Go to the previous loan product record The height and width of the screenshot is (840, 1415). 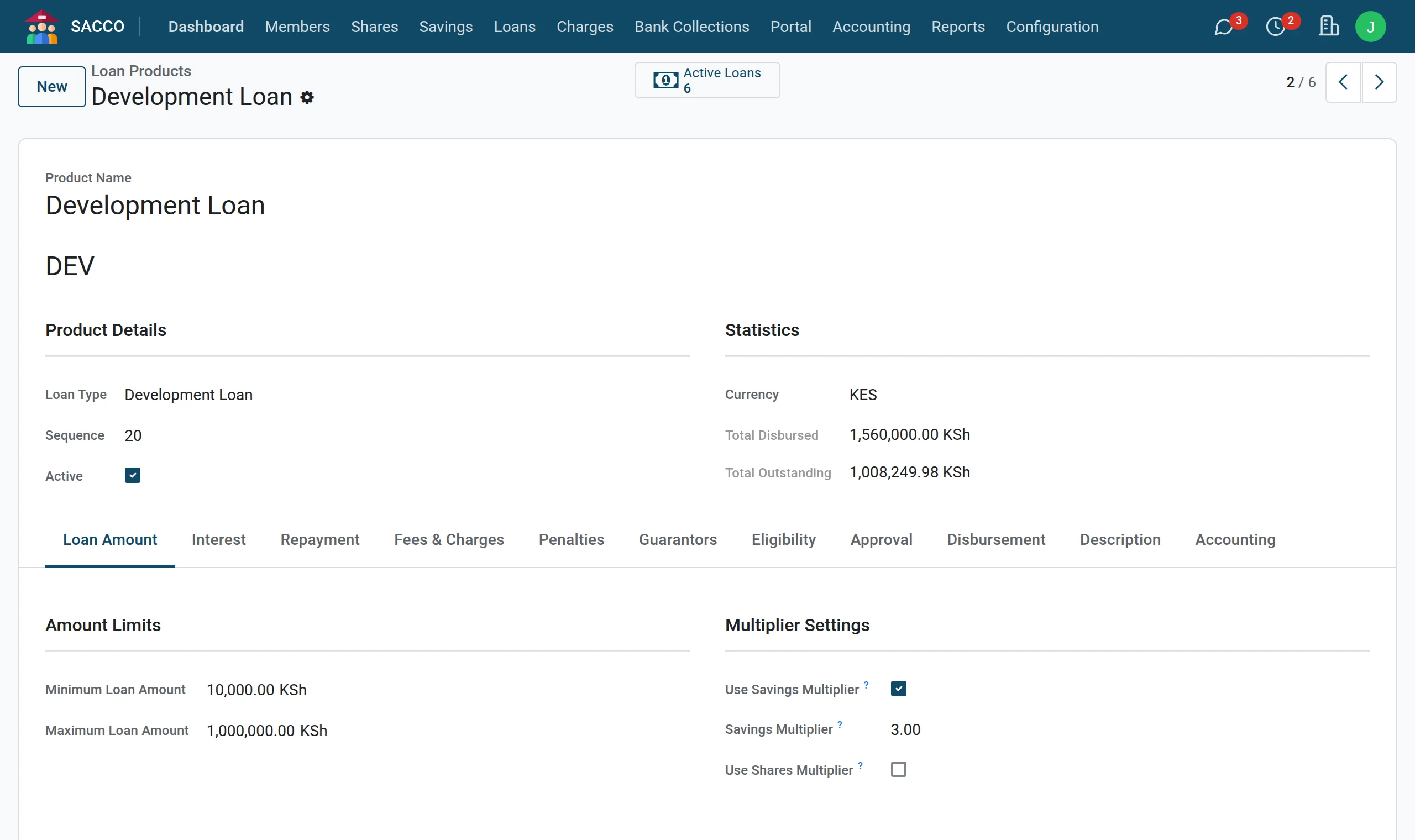[x=1343, y=82]
